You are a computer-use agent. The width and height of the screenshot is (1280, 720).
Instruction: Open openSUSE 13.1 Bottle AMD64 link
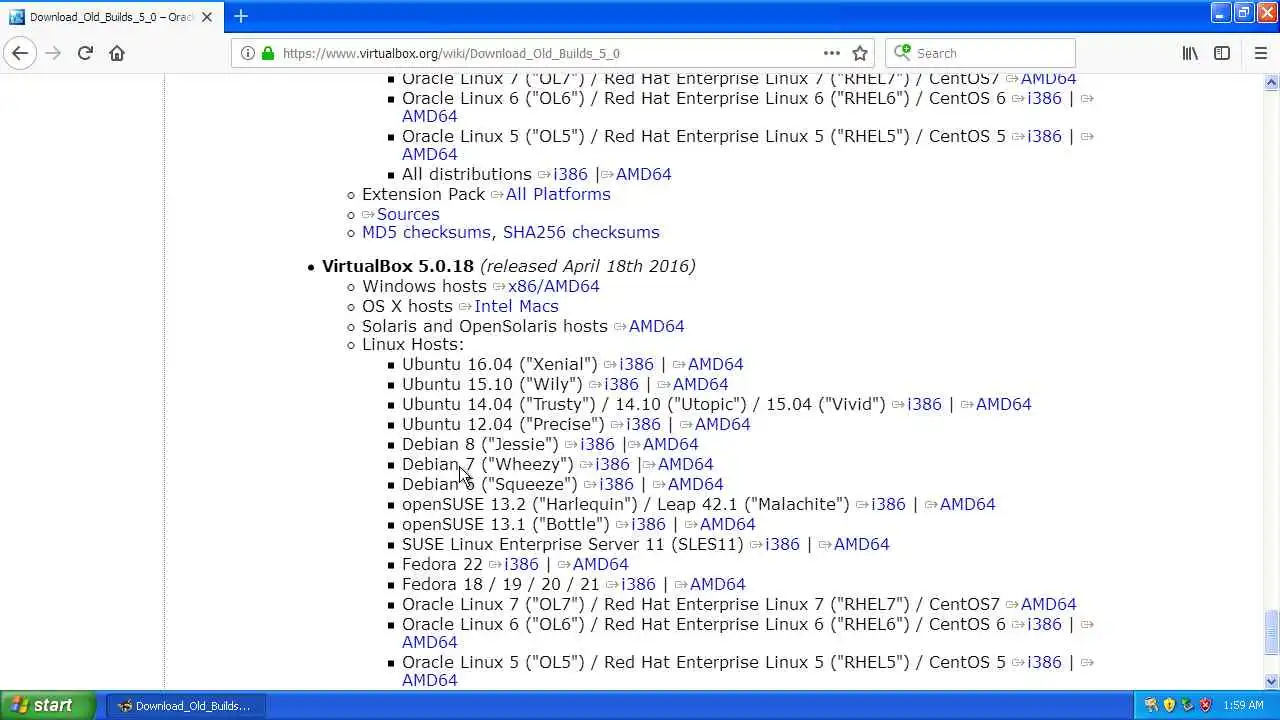click(x=727, y=524)
